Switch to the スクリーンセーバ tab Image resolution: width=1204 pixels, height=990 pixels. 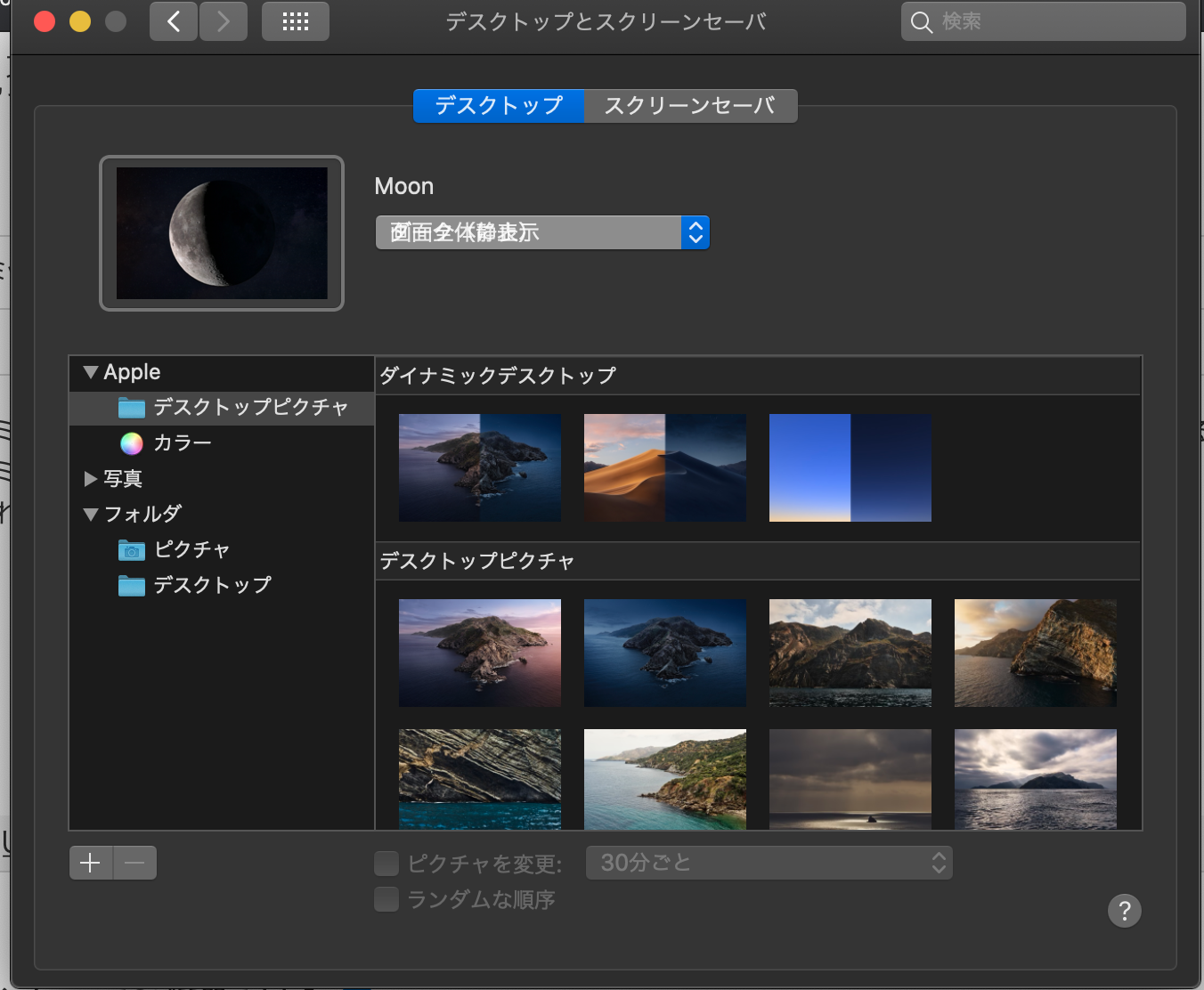(690, 106)
